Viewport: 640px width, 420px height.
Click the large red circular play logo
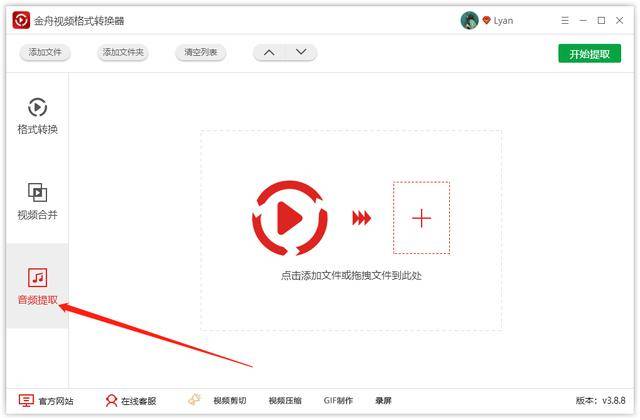290,218
